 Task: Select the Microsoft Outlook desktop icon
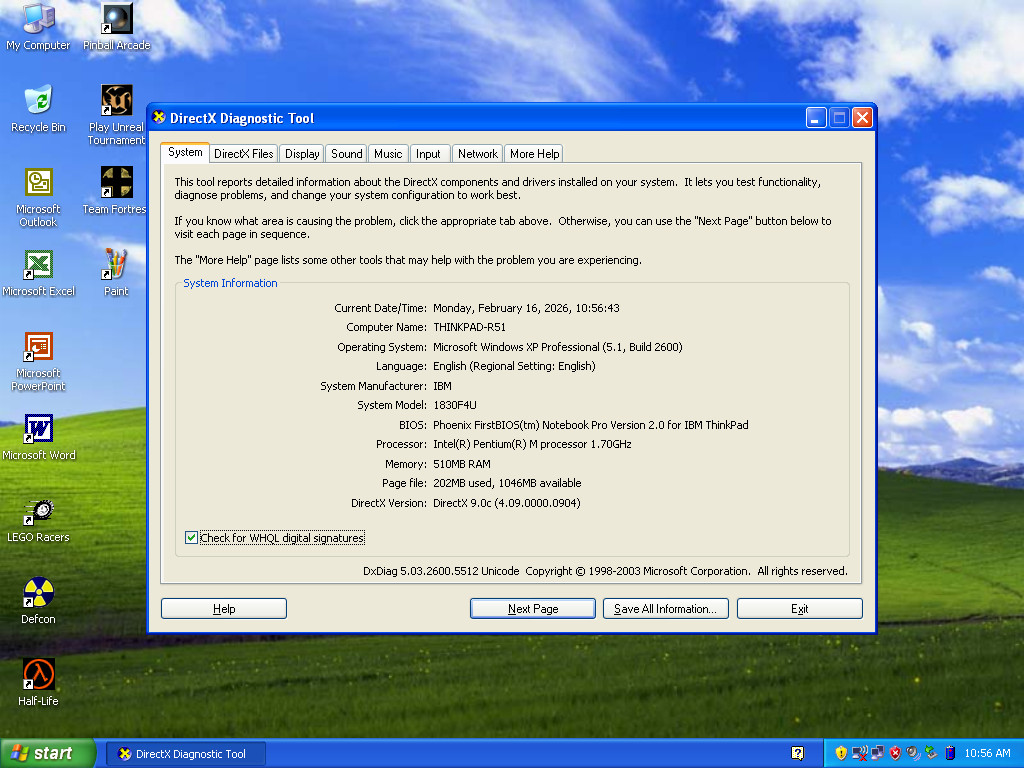click(x=38, y=197)
